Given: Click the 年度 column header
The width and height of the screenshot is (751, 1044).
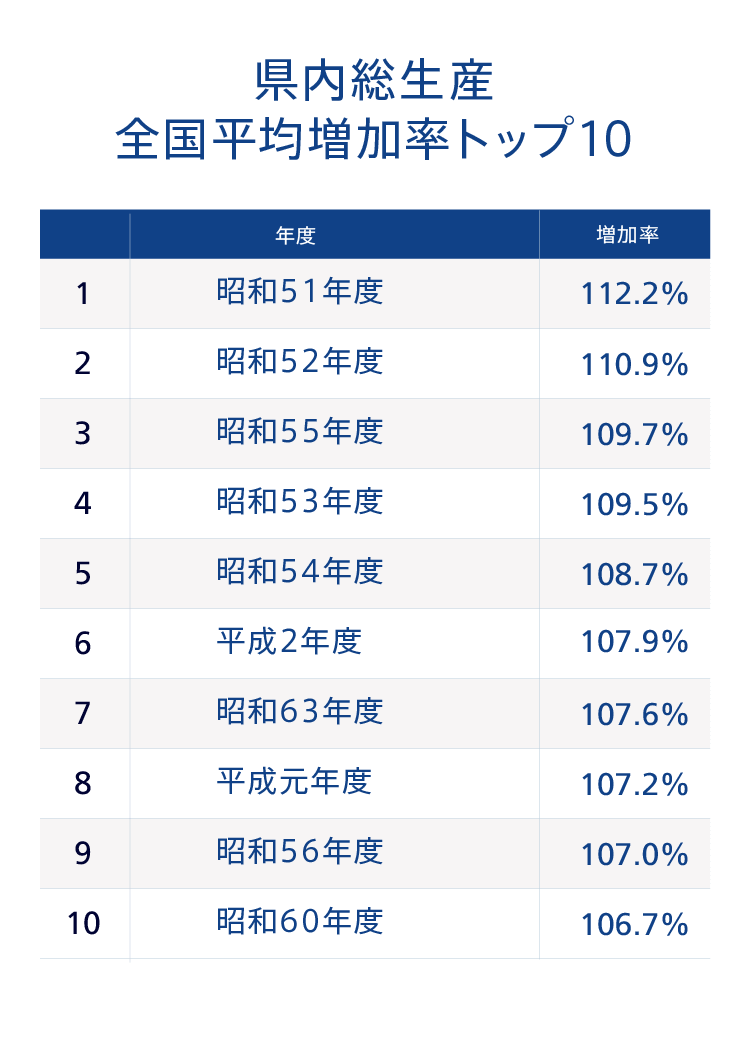Looking at the screenshot, I should pyautogui.click(x=295, y=236).
